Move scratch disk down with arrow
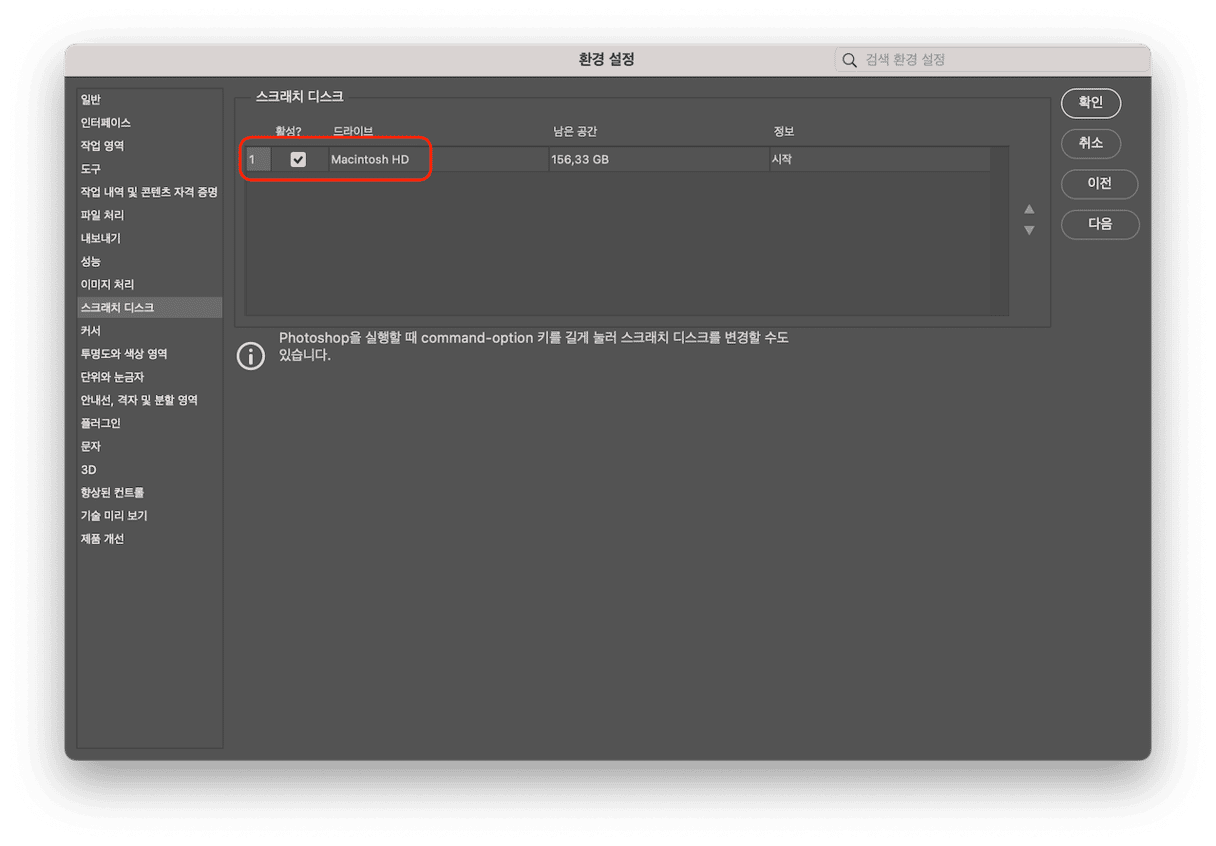1216x846 pixels. tap(1029, 231)
